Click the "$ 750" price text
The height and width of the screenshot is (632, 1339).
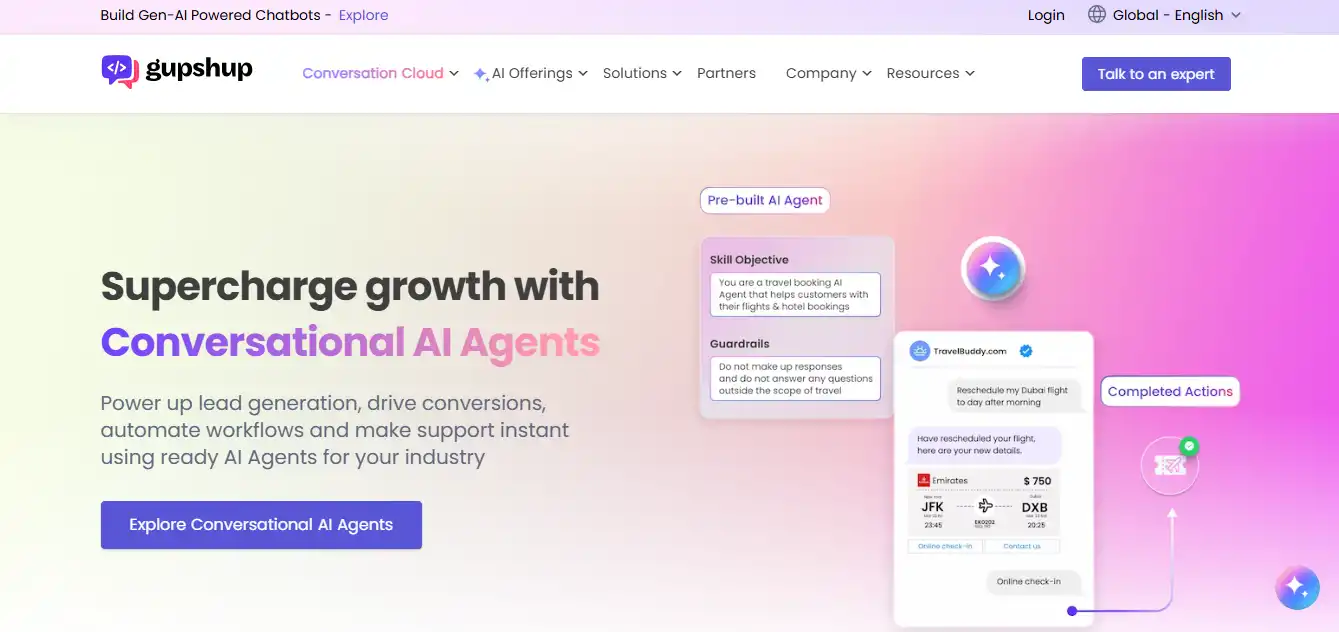pyautogui.click(x=1037, y=481)
